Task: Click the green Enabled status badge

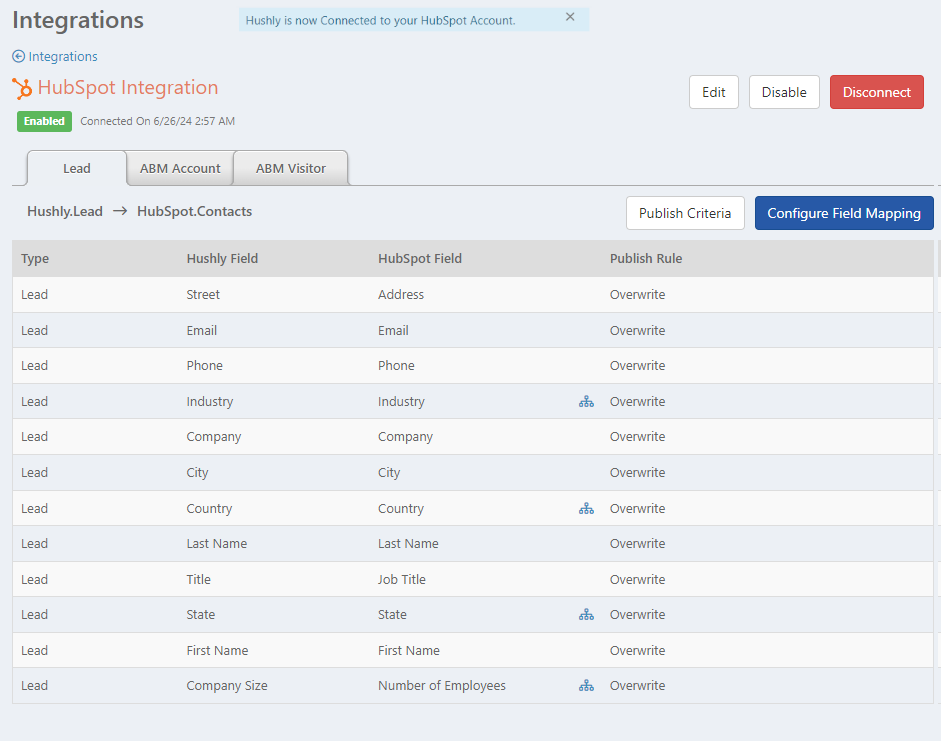Action: [x=44, y=121]
